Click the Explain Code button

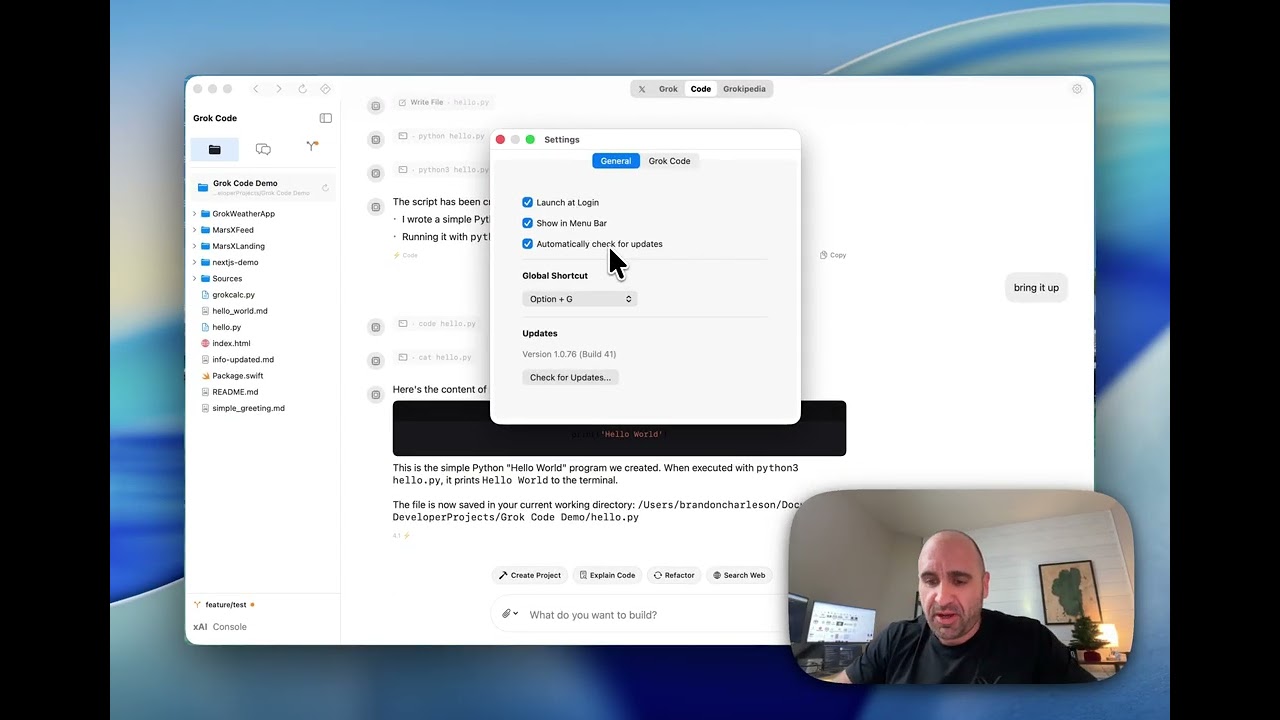(x=607, y=575)
